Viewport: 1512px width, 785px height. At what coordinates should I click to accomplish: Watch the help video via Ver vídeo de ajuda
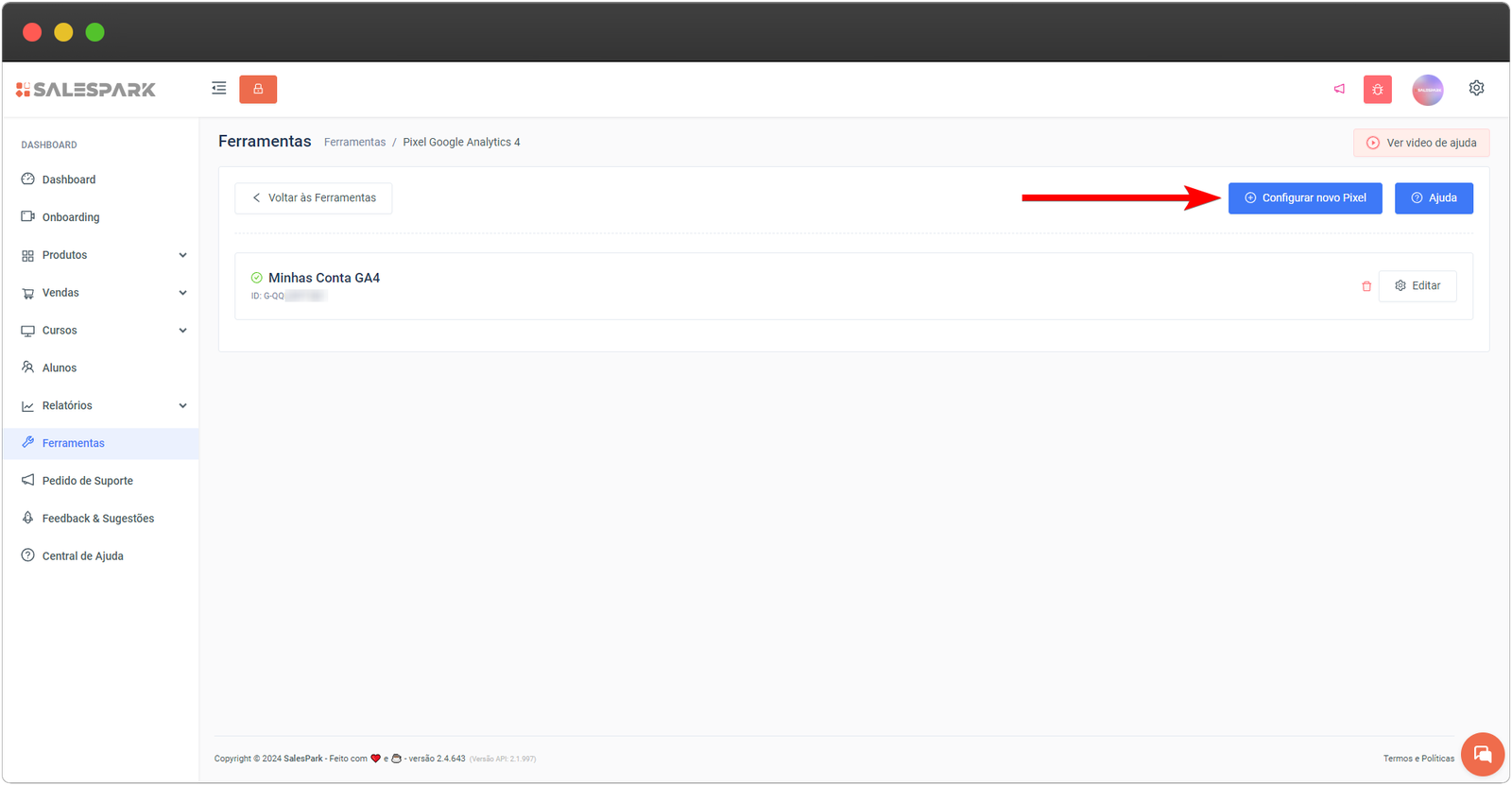click(1421, 143)
